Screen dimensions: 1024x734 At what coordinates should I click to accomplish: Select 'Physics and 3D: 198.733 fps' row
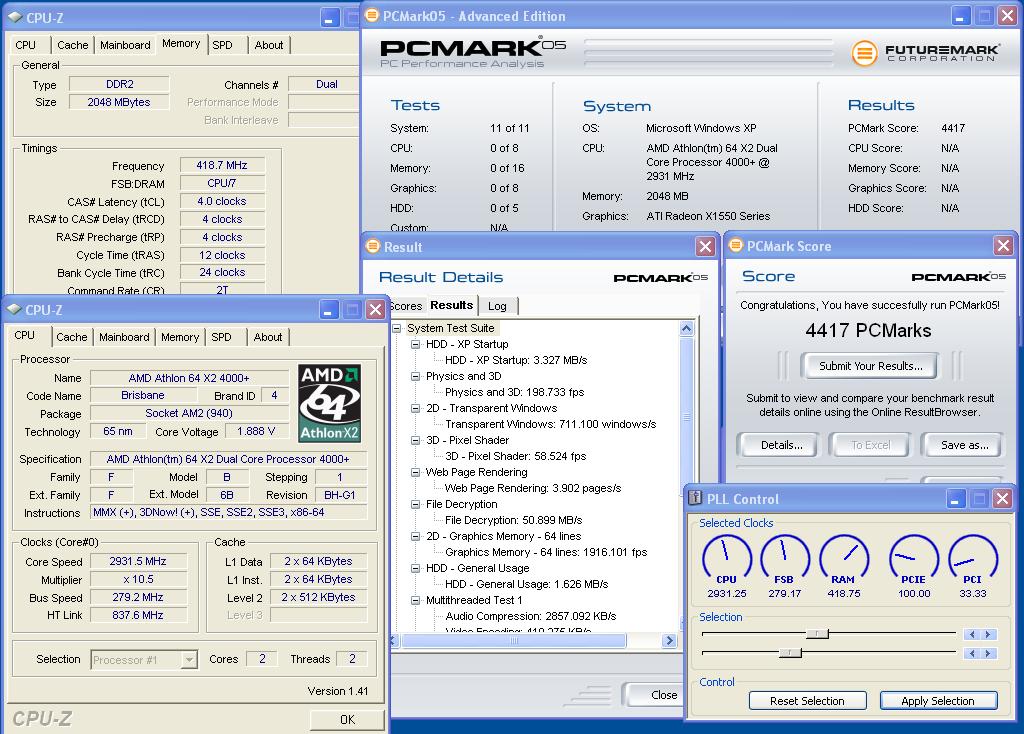pyautogui.click(x=515, y=392)
